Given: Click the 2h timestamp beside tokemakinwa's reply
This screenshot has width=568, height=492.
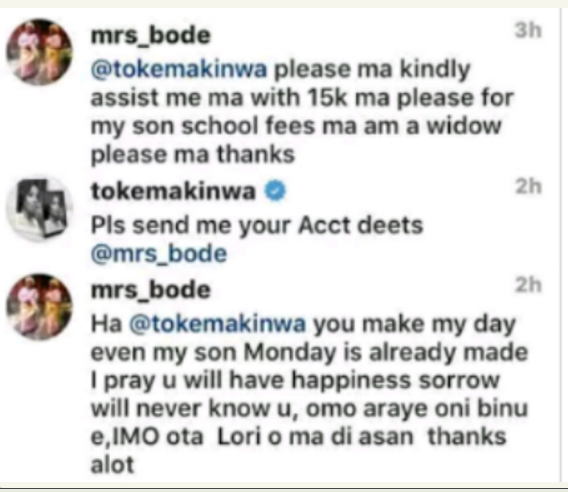Looking at the screenshot, I should pyautogui.click(x=528, y=187).
